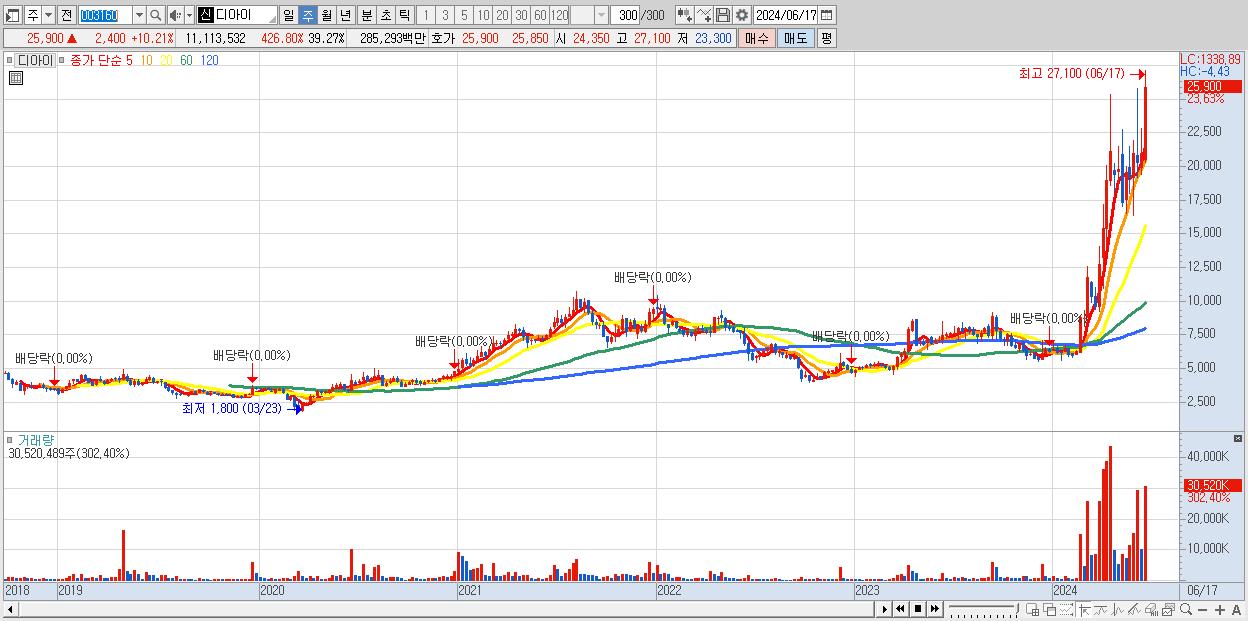Click the red 5 moving average label
This screenshot has height=621, width=1248.
click(x=129, y=60)
